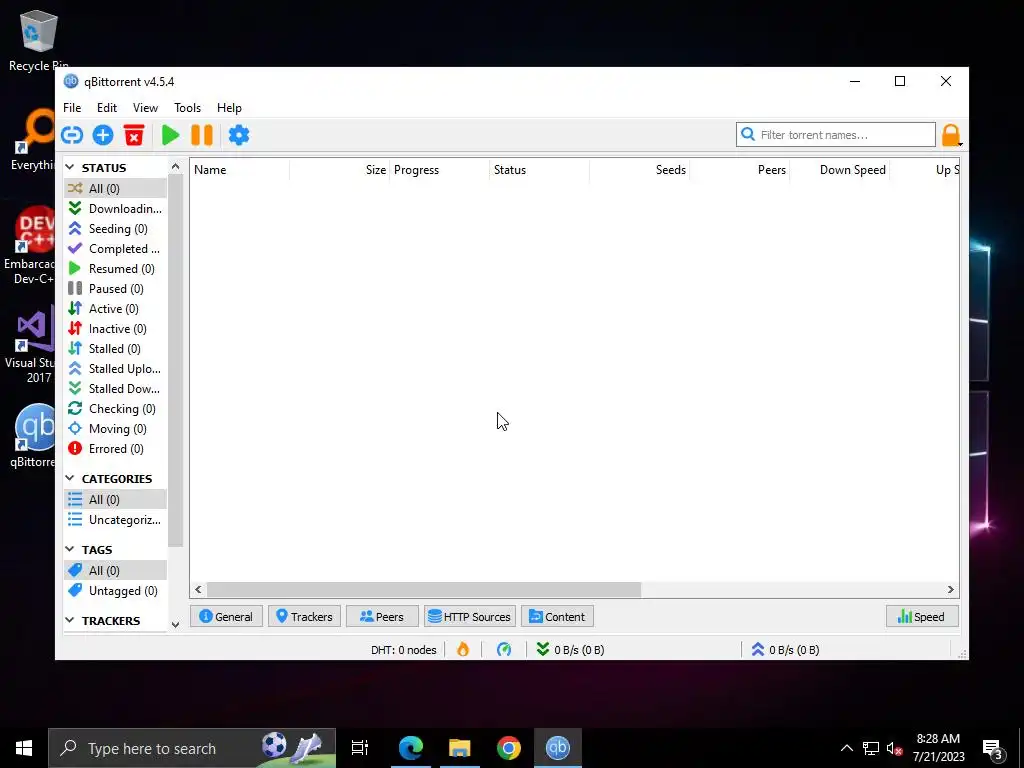
Task: Select the Inactive (0) filter
Action: coord(116,328)
